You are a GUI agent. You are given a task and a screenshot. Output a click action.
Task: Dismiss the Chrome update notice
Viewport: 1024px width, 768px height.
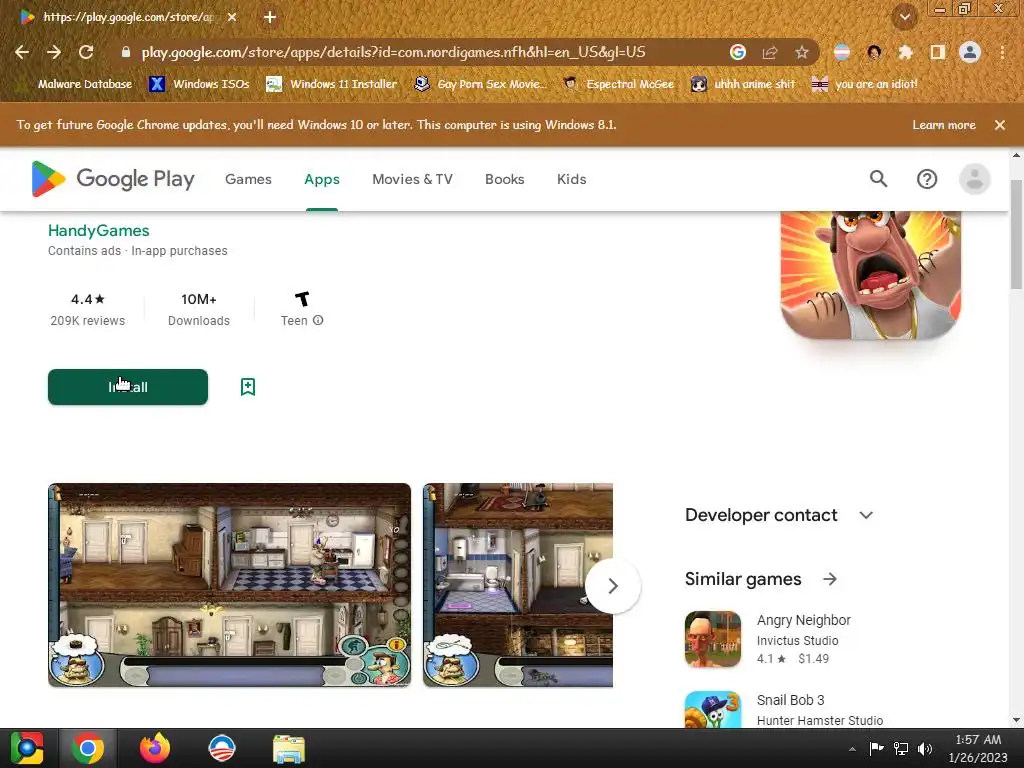pos(1000,125)
